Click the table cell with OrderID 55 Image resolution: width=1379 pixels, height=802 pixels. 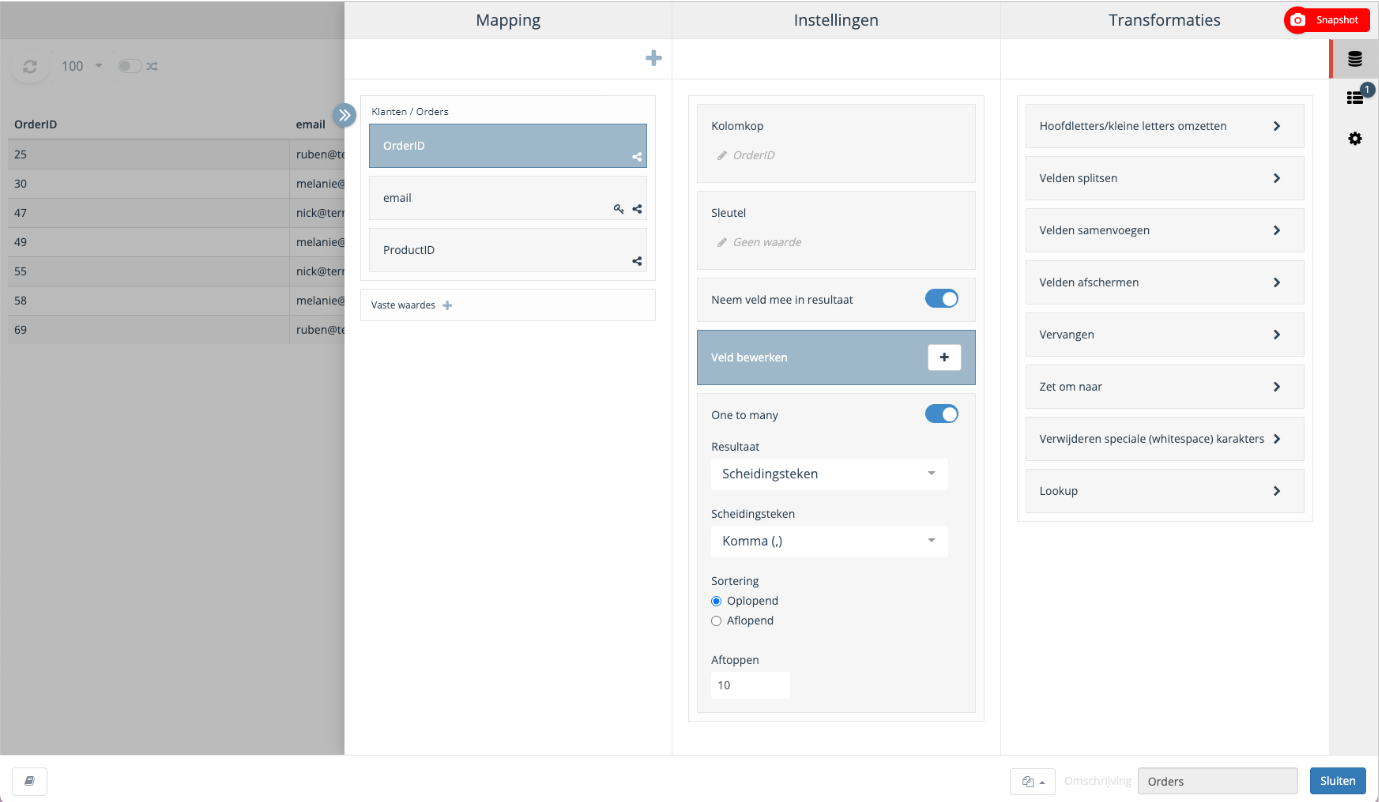click(149, 271)
